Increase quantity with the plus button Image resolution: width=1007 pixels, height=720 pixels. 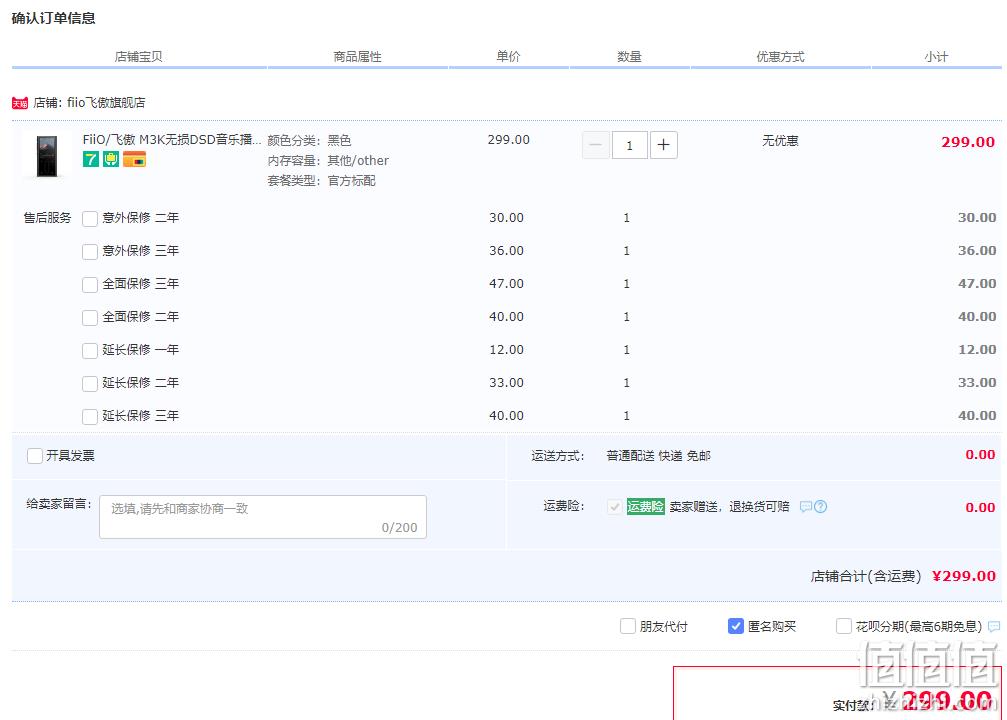coord(663,145)
